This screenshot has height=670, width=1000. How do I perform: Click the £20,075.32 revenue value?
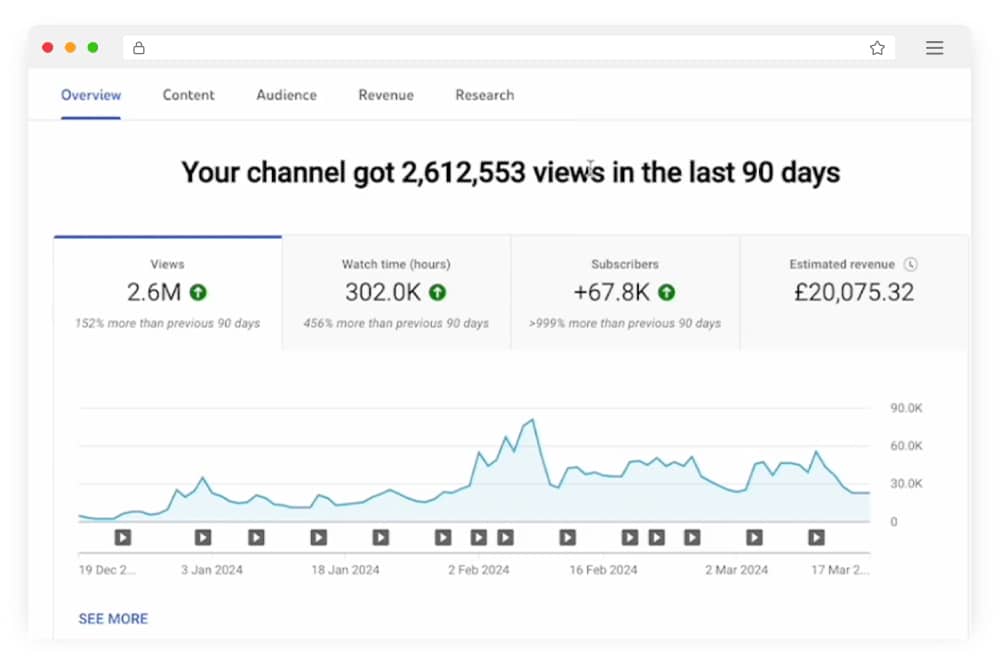coord(854,292)
